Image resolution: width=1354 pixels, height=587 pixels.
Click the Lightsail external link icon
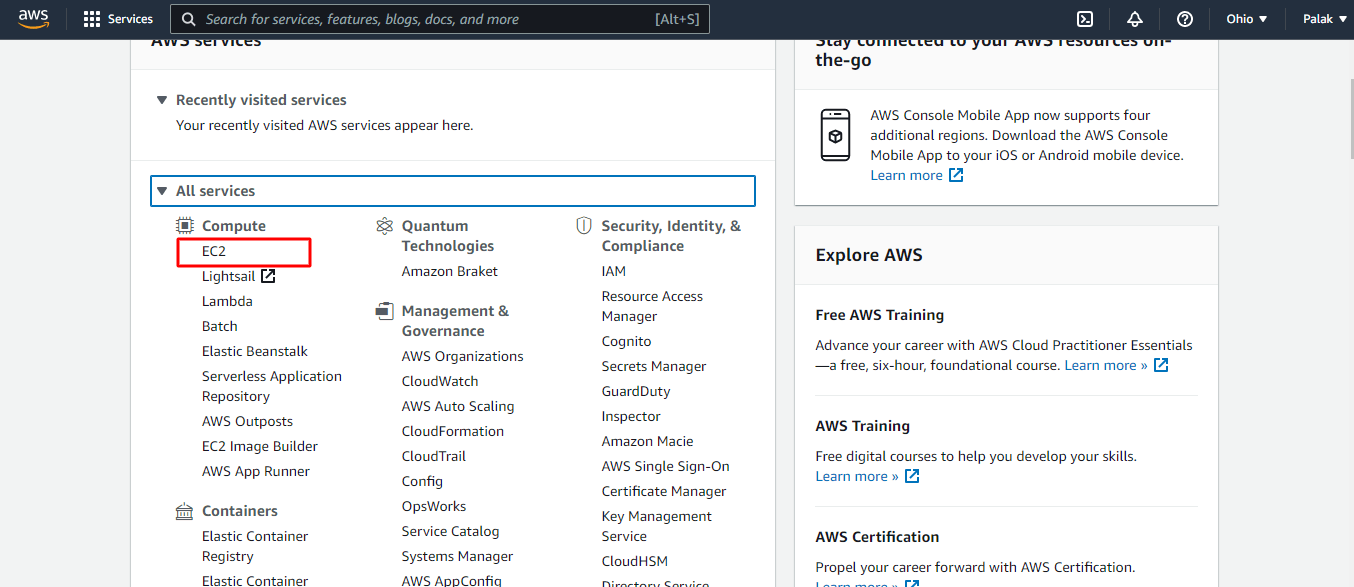pyautogui.click(x=268, y=276)
